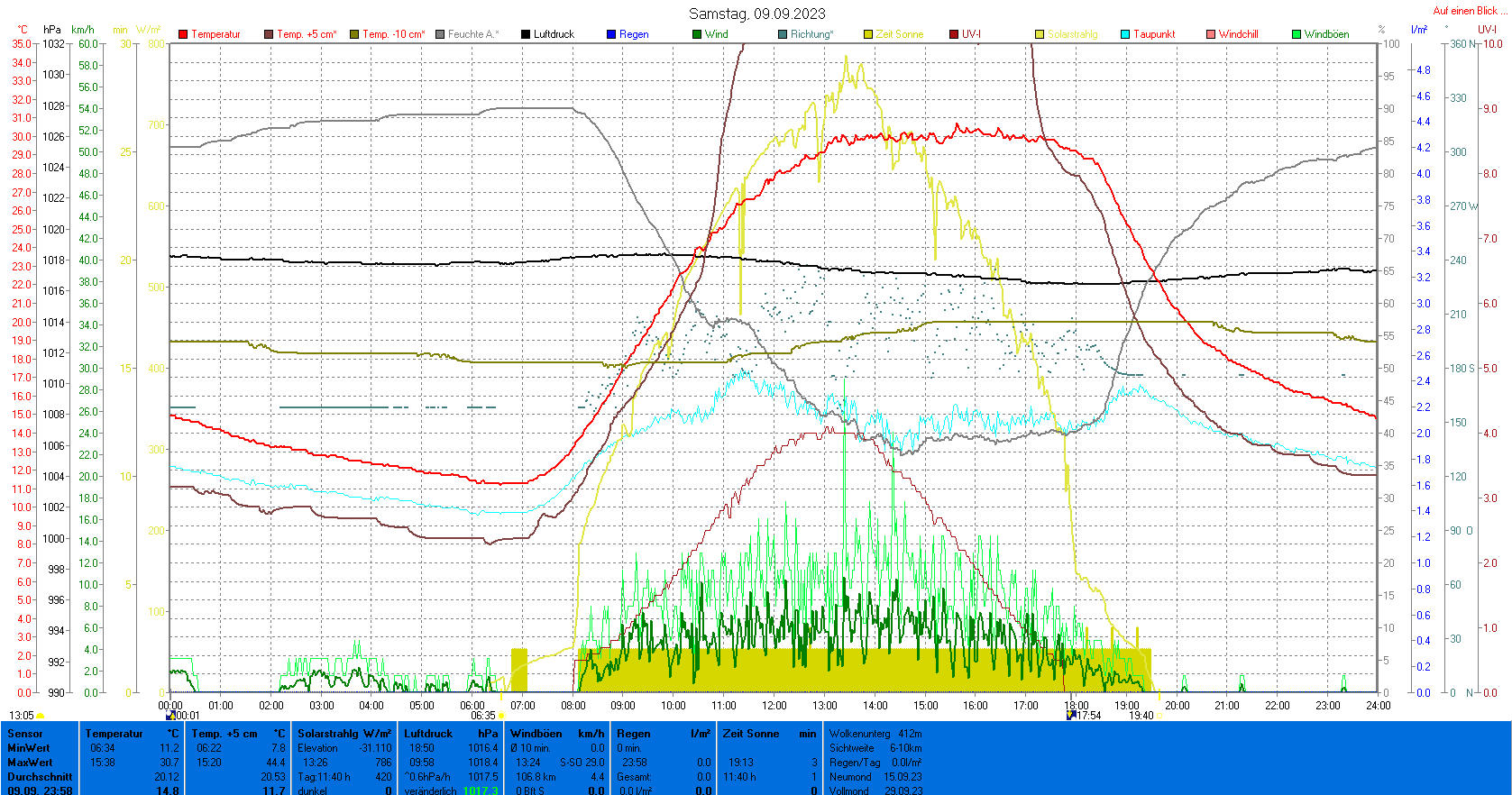The height and width of the screenshot is (795, 1512).
Task: Select the Temp. -10 cm legend label
Action: [x=393, y=34]
